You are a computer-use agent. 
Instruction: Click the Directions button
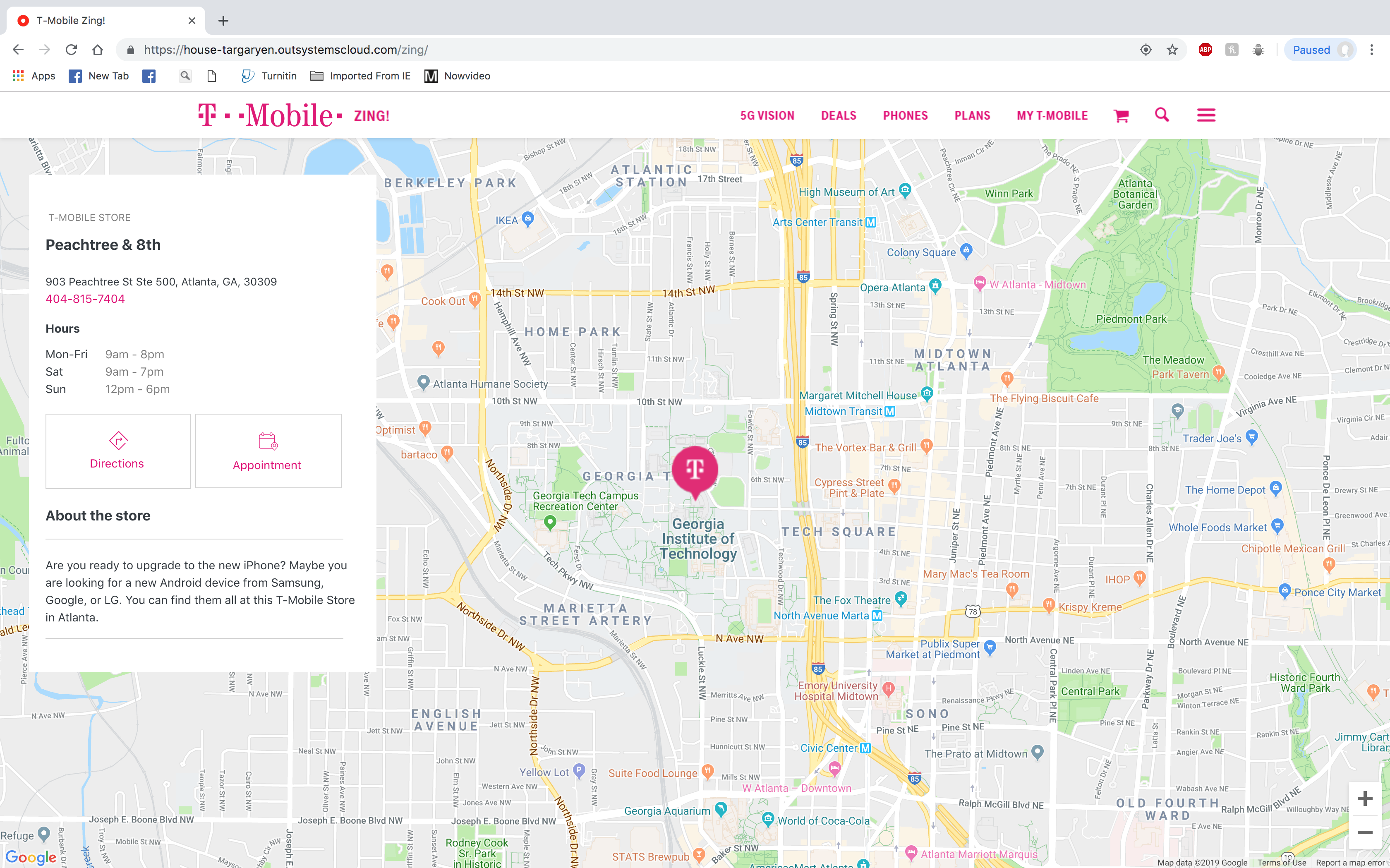point(117,451)
